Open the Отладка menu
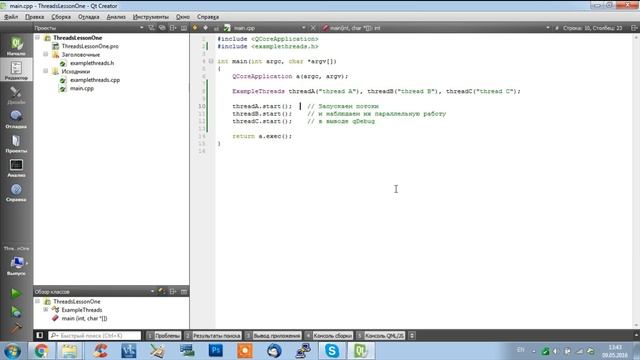This screenshot has height=360, width=640. [x=89, y=17]
